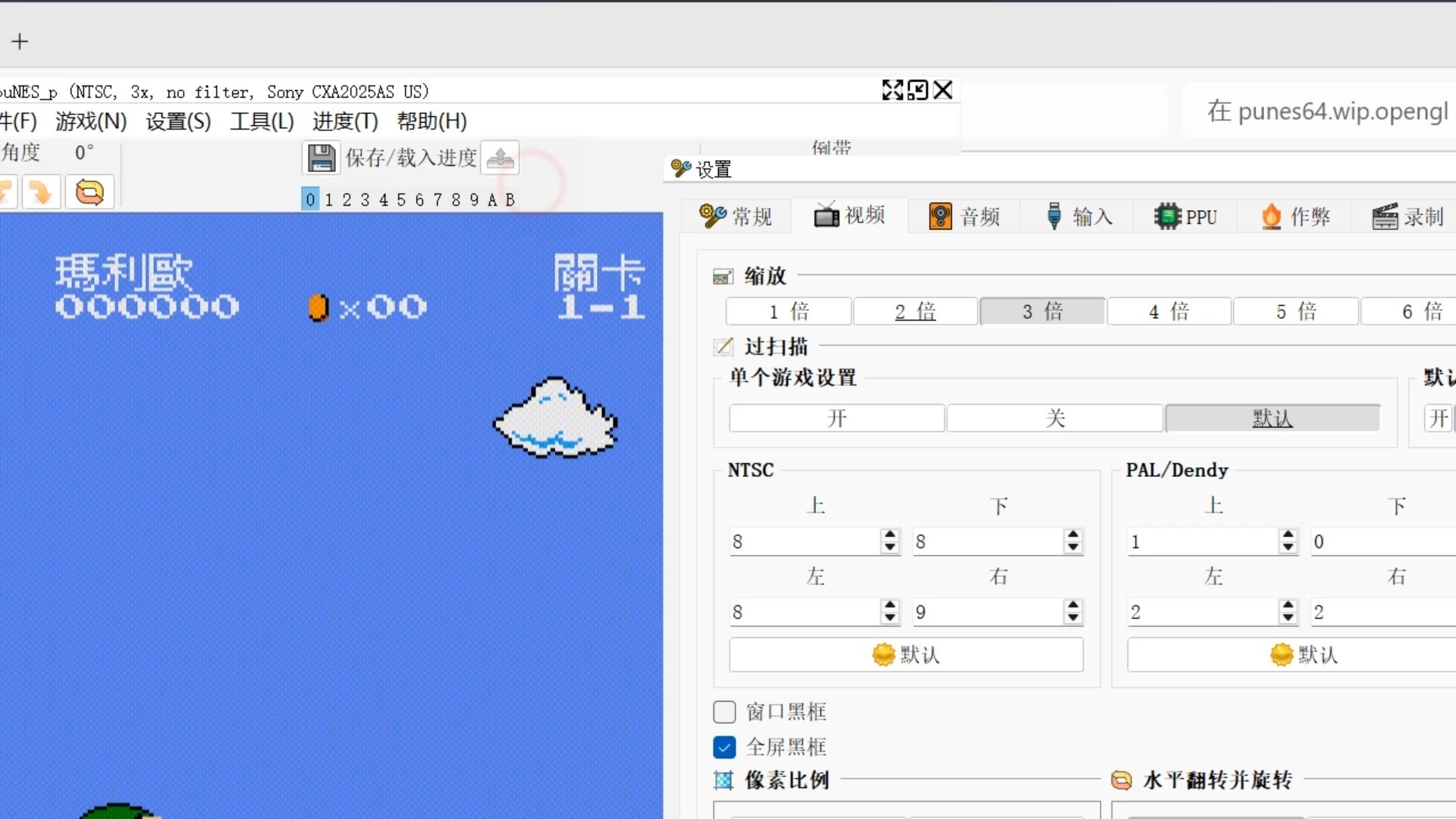
Task: Open the 作弊 cheats tab
Action: tap(1295, 217)
